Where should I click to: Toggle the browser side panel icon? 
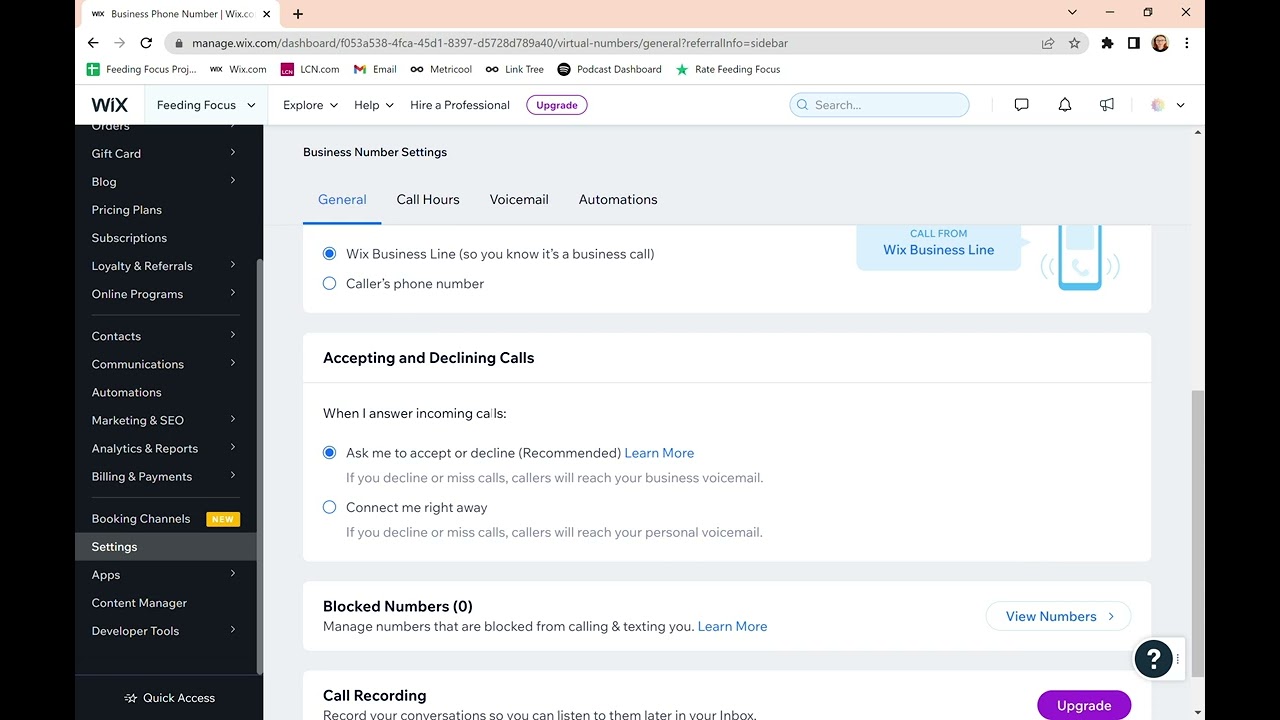point(1133,43)
